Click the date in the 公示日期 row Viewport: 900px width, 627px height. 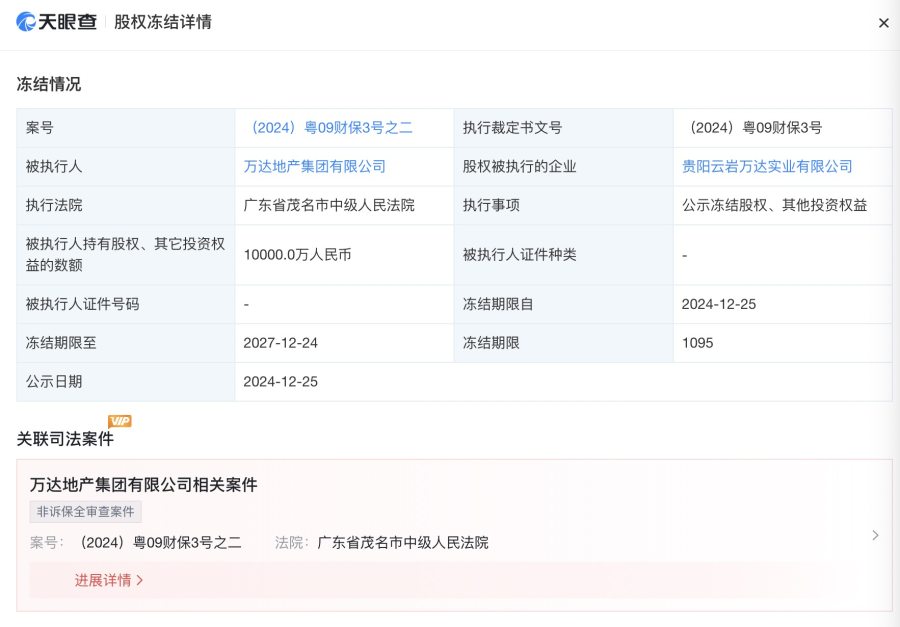click(x=281, y=382)
